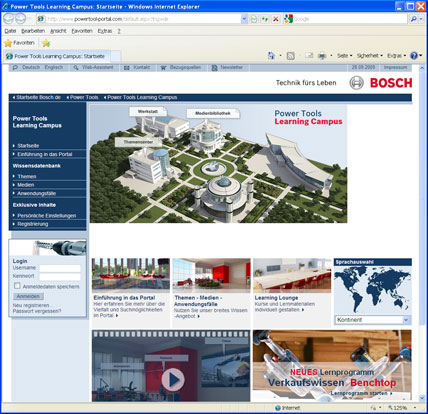The height and width of the screenshot is (414, 428).
Task: Click the Print icon in command bar
Action: coord(322,56)
